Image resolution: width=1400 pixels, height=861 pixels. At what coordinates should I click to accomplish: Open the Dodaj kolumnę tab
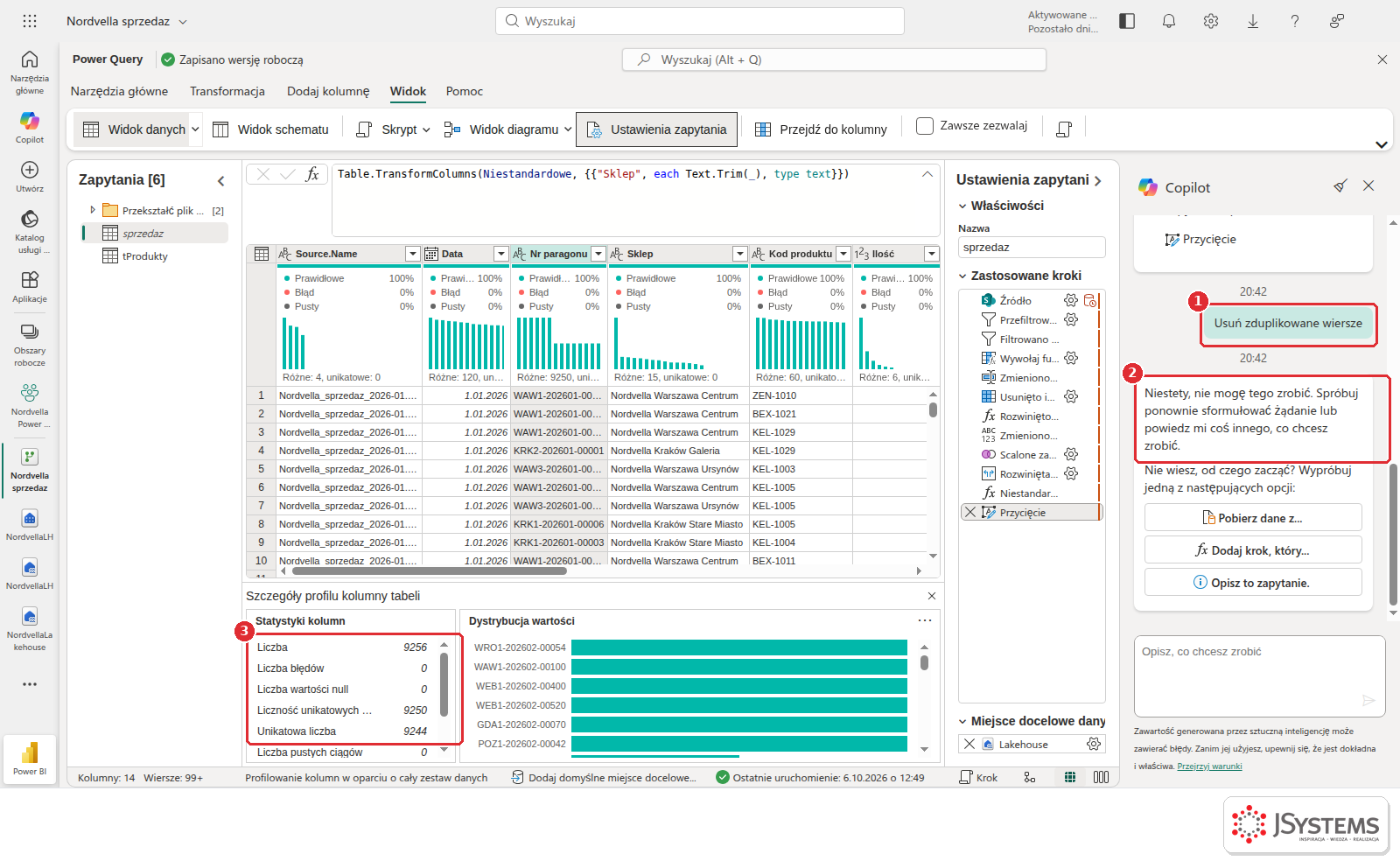(x=328, y=91)
